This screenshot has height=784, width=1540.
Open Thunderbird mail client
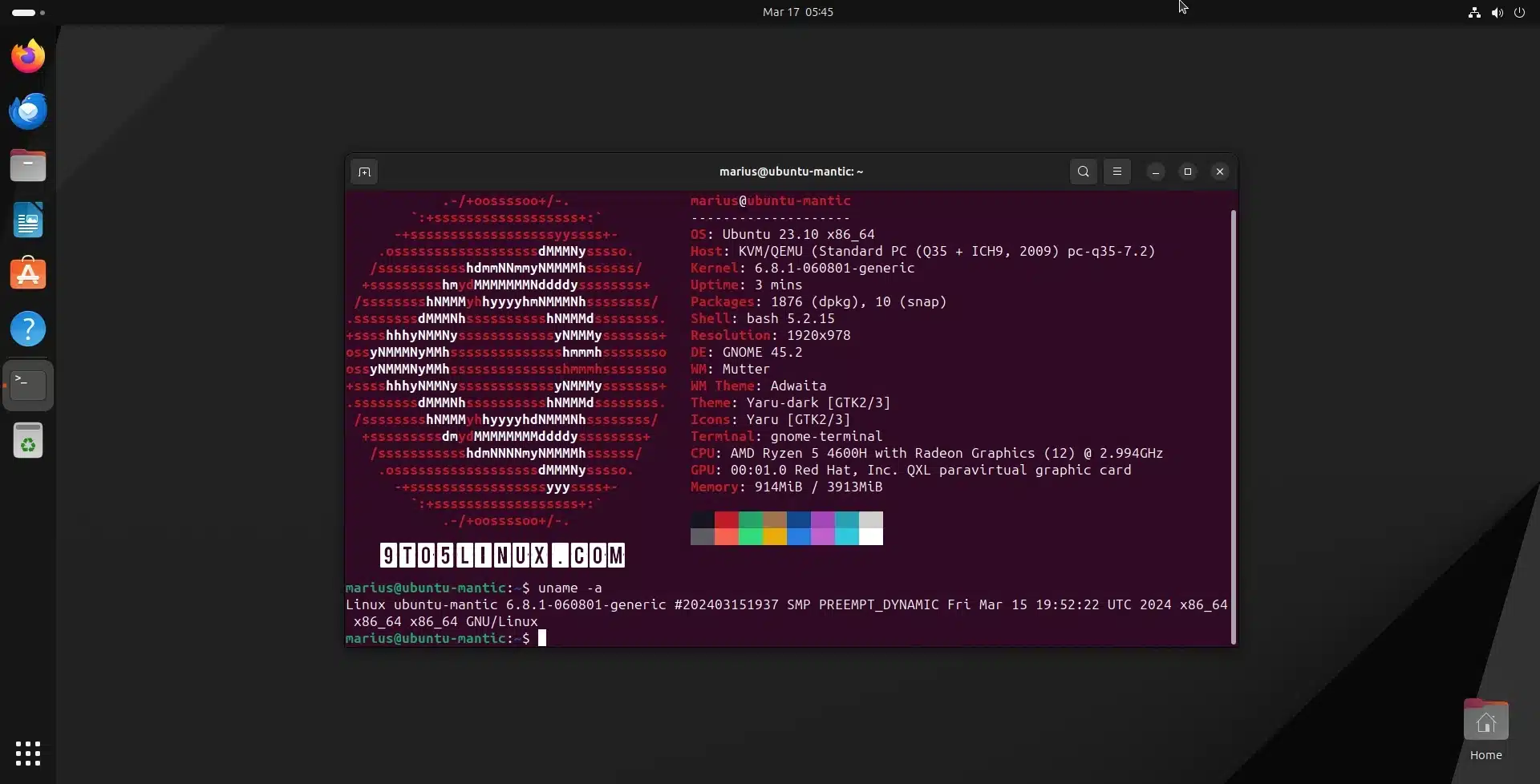(x=28, y=111)
